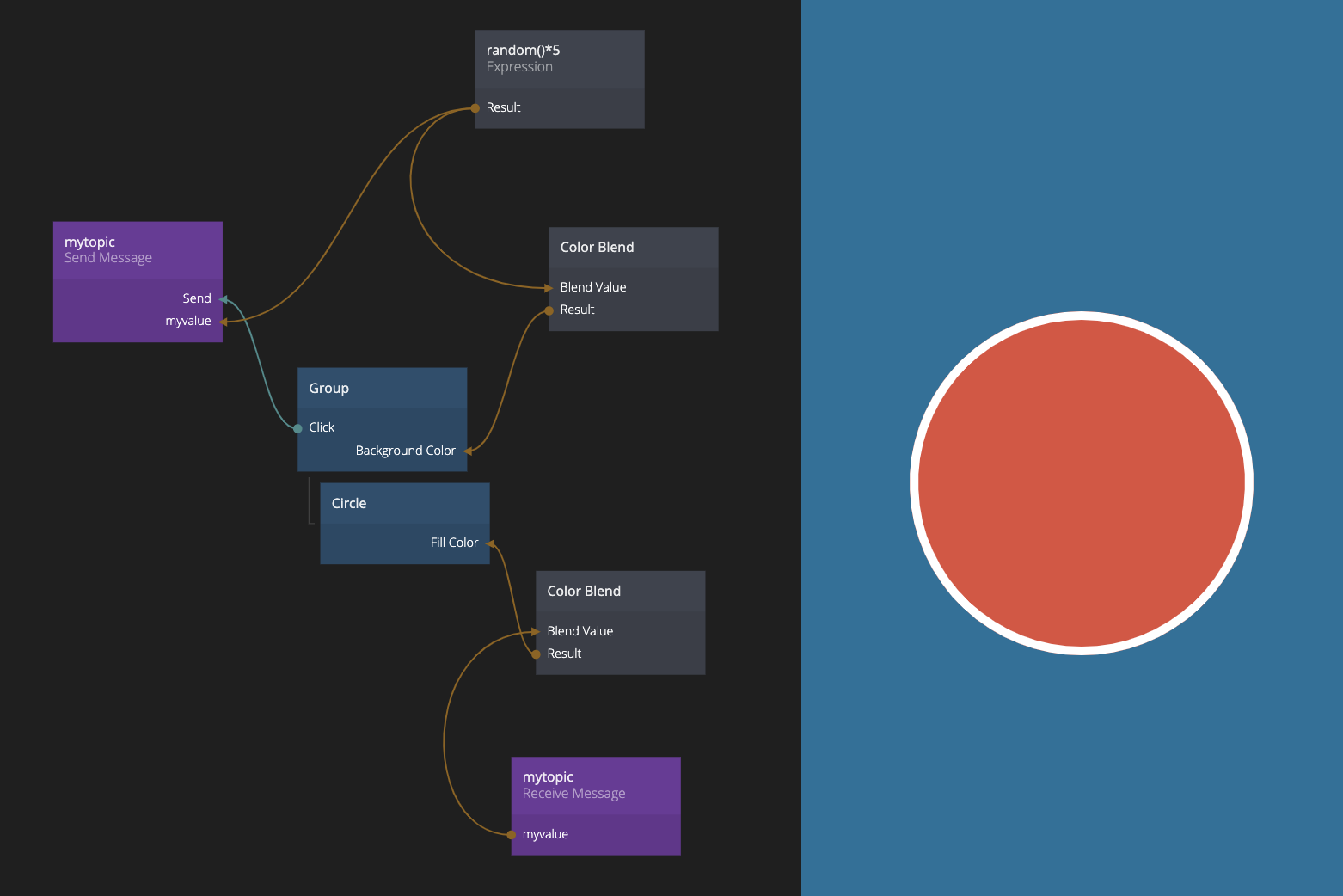Select Color Blend node feeding the Group
Image resolution: width=1343 pixels, height=896 pixels.
[633, 248]
